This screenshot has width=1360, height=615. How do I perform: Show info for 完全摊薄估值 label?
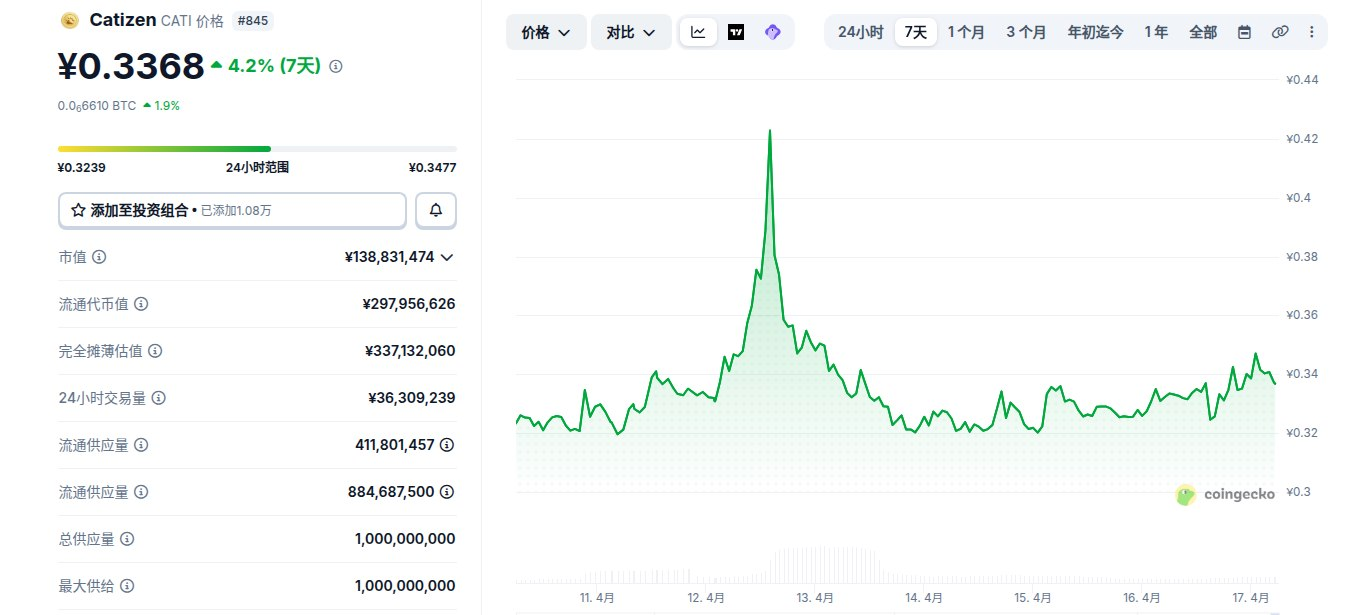coord(155,351)
